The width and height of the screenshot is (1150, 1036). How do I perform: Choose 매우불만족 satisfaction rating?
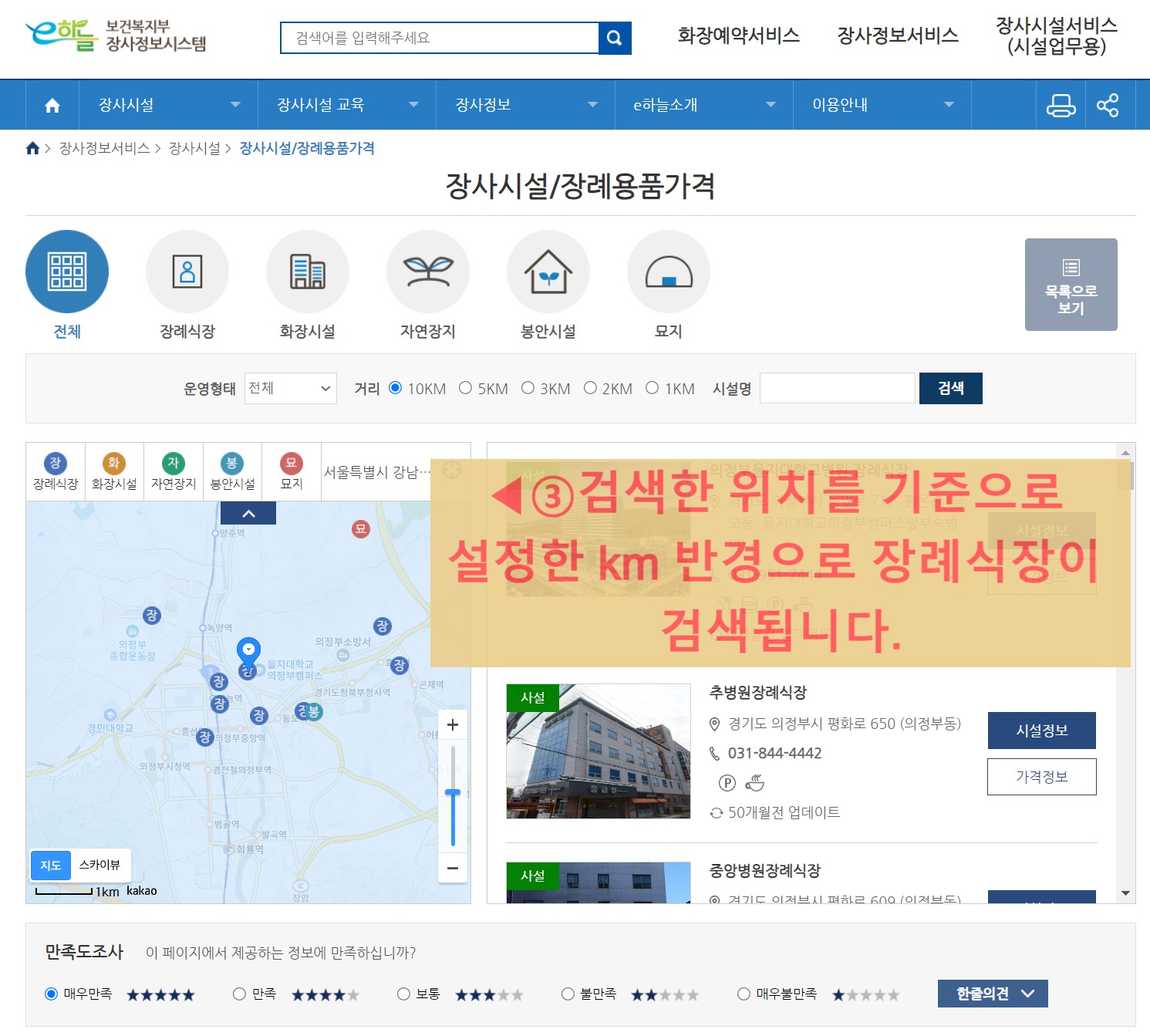click(x=744, y=994)
